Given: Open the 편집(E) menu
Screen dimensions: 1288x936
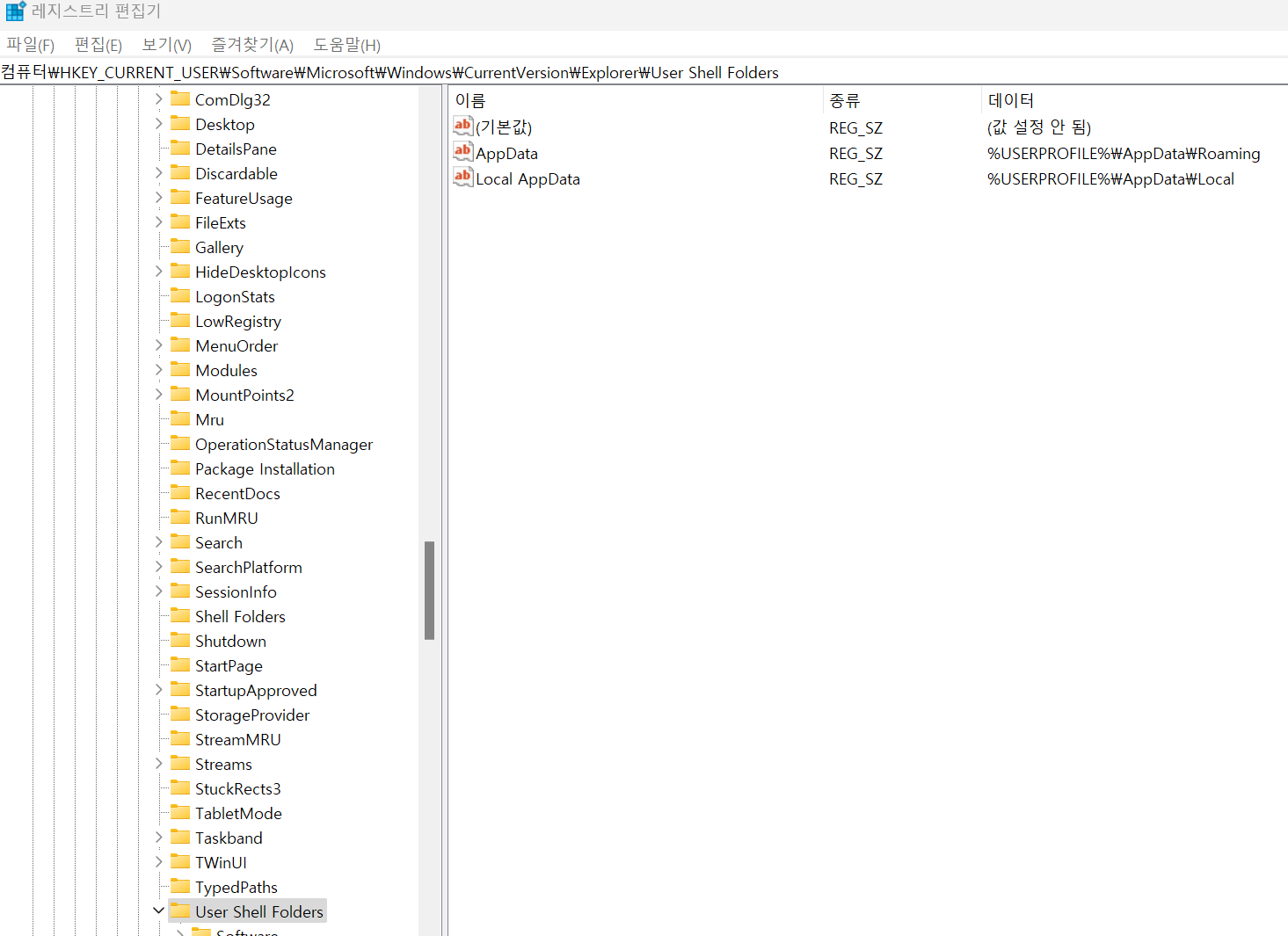Looking at the screenshot, I should [x=98, y=45].
